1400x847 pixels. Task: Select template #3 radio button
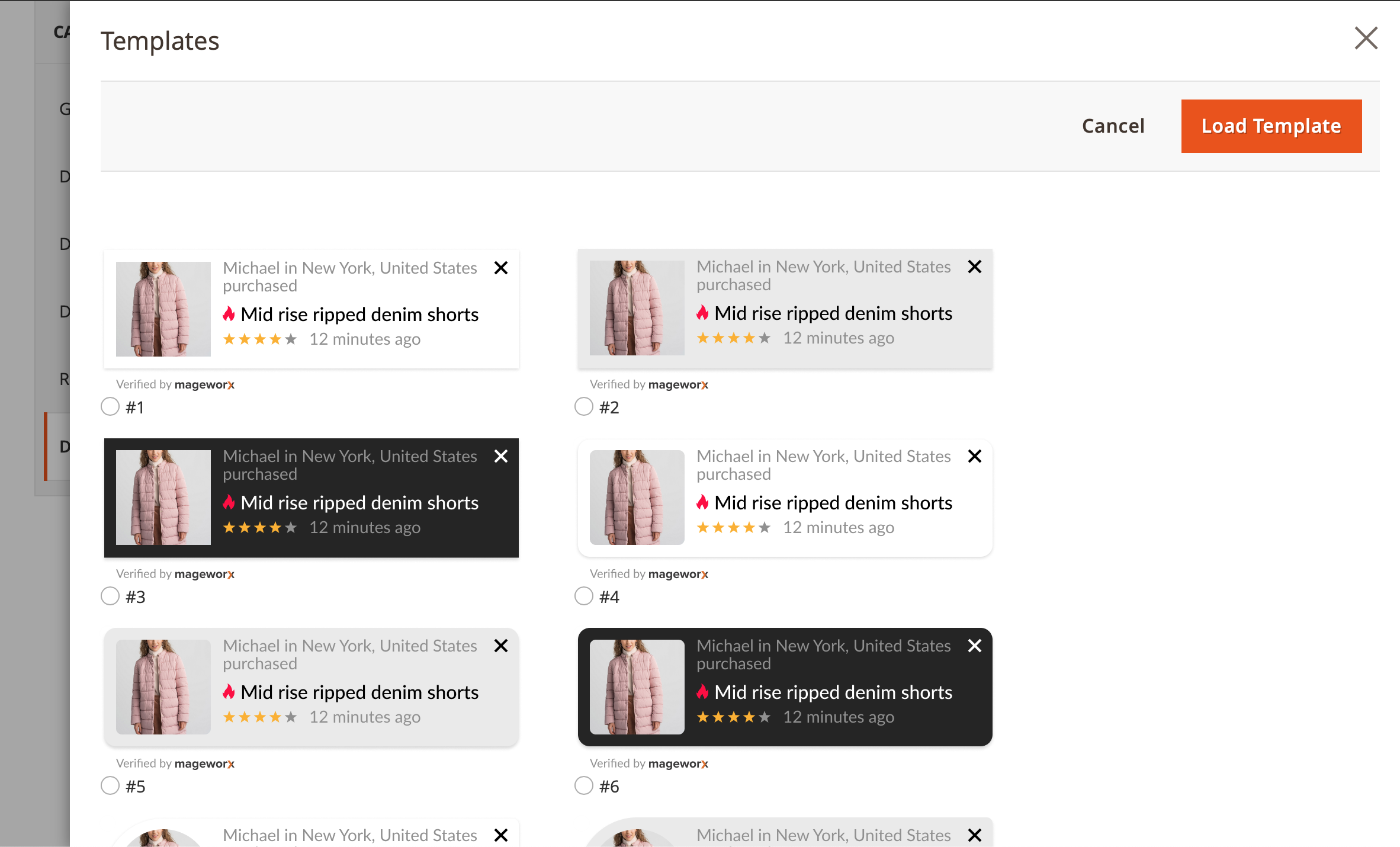tap(110, 596)
